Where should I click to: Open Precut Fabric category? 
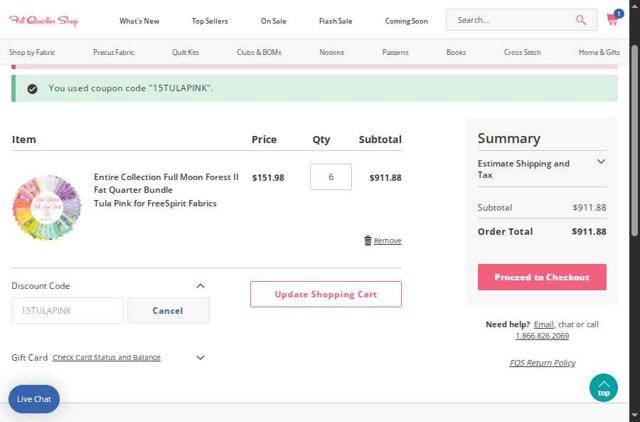coord(113,52)
